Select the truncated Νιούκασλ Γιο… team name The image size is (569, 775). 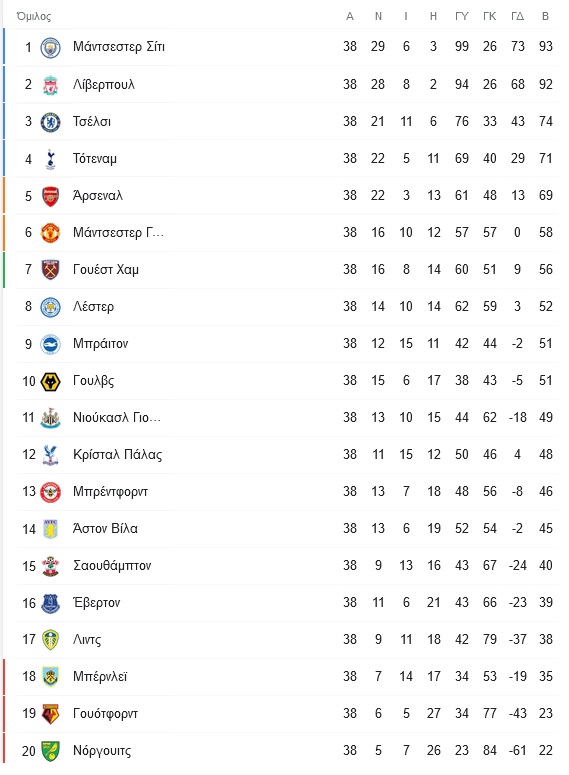tap(117, 417)
